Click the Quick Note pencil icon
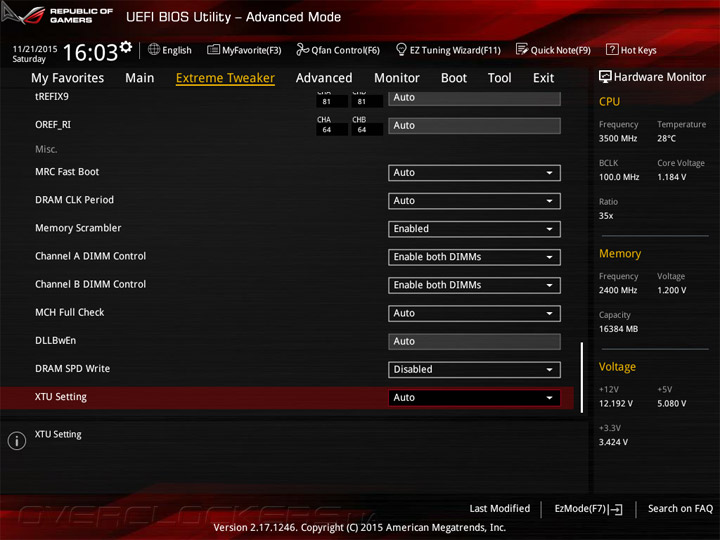This screenshot has height=540, width=720. coord(522,49)
